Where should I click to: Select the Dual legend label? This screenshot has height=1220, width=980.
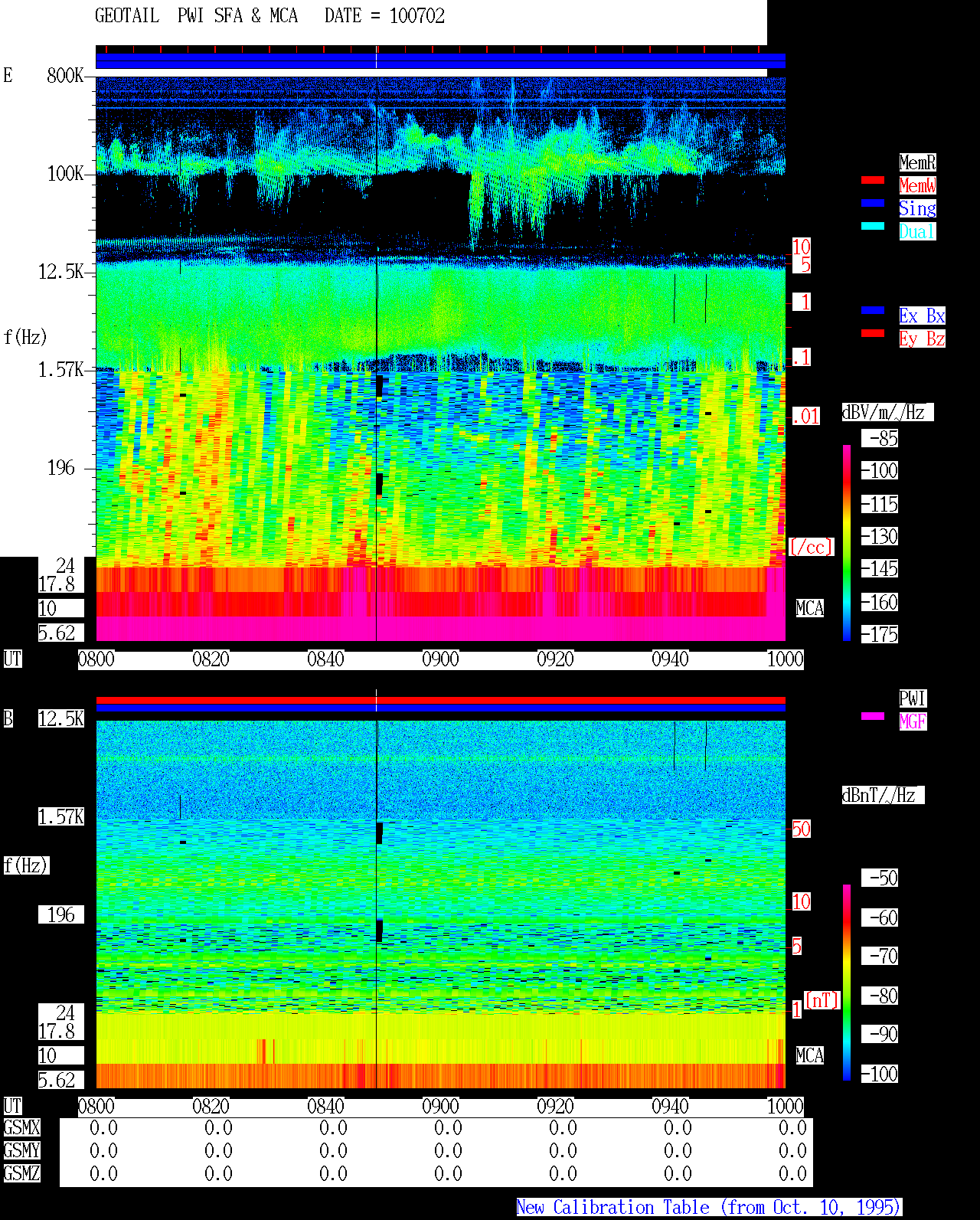point(917,231)
